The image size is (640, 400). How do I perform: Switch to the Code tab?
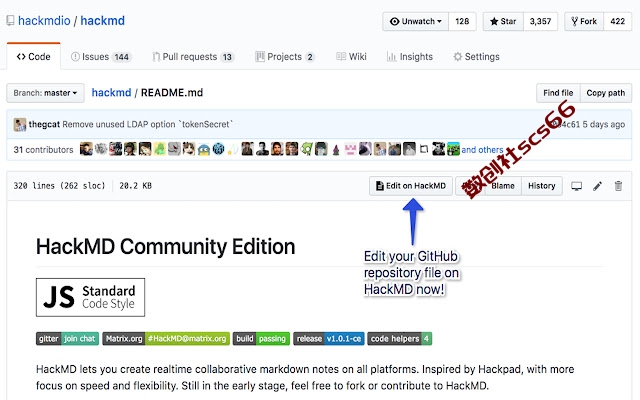click(x=33, y=56)
